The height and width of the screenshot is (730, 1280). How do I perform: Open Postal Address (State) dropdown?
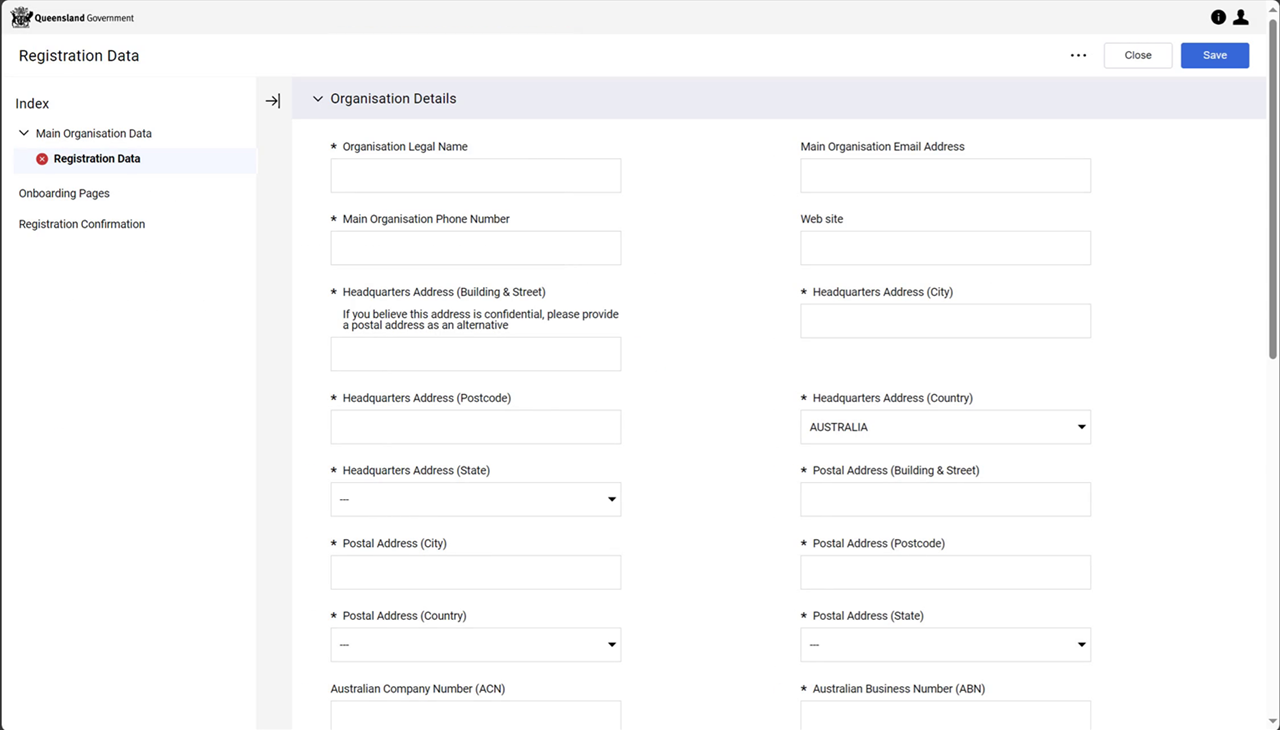point(945,645)
